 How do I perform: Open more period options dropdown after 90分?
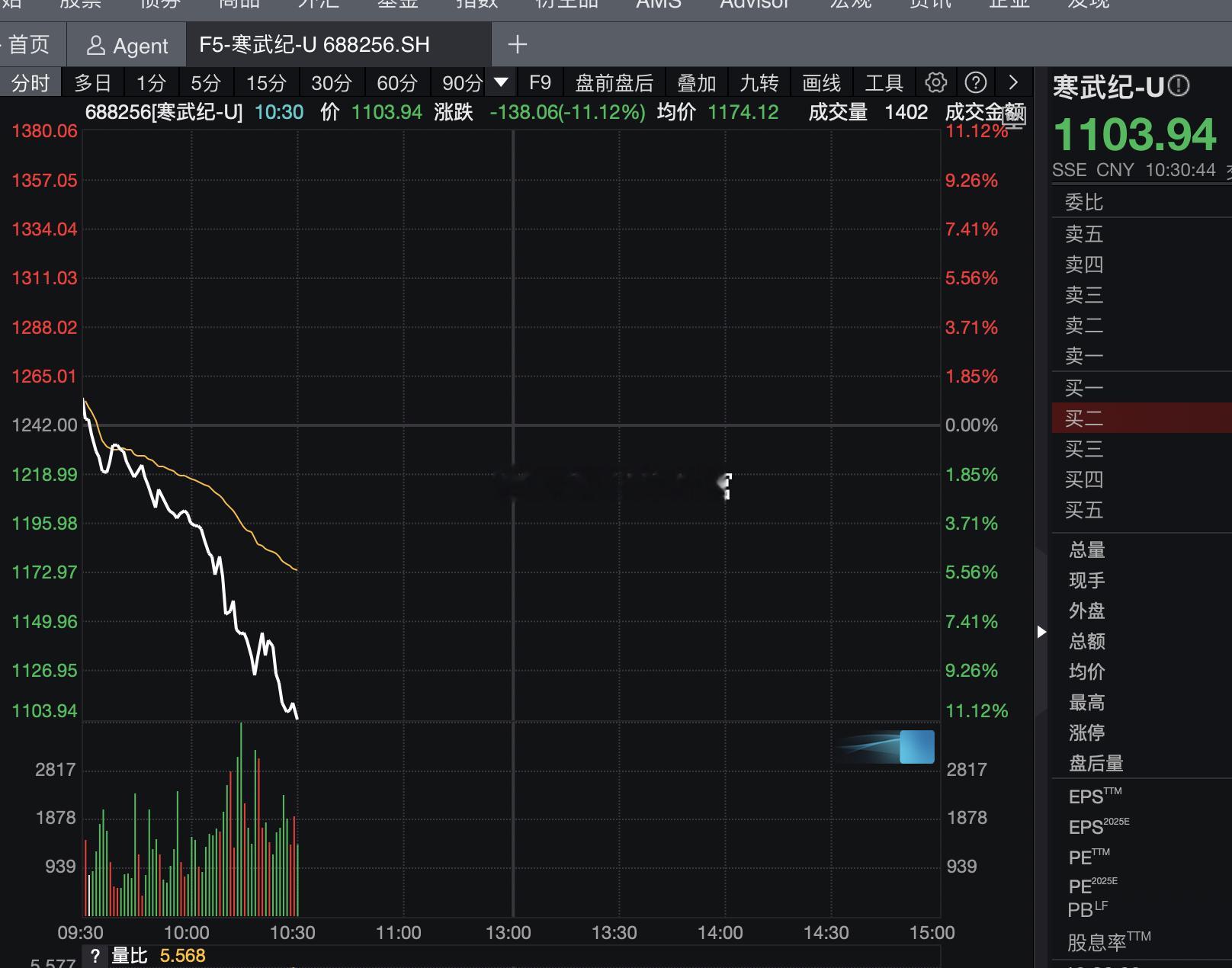point(501,82)
